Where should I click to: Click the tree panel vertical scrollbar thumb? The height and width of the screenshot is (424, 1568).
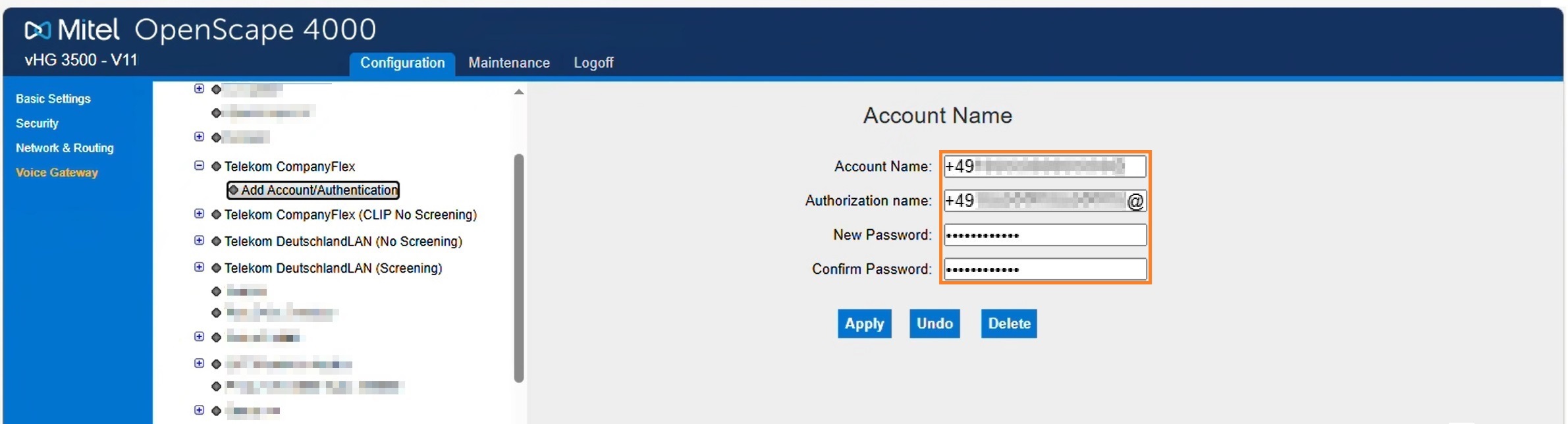point(519,268)
